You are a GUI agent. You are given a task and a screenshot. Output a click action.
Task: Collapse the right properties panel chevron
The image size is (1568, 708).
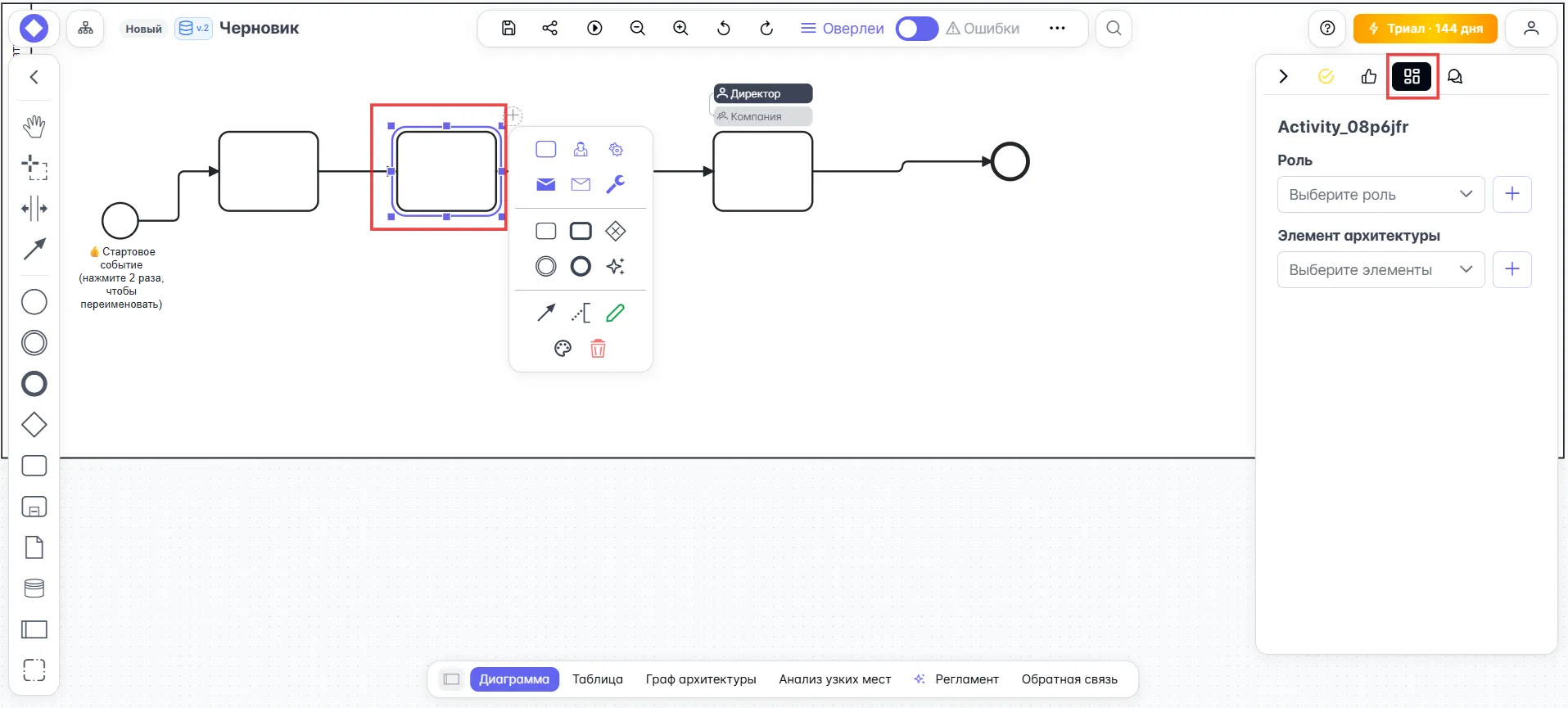click(x=1283, y=76)
